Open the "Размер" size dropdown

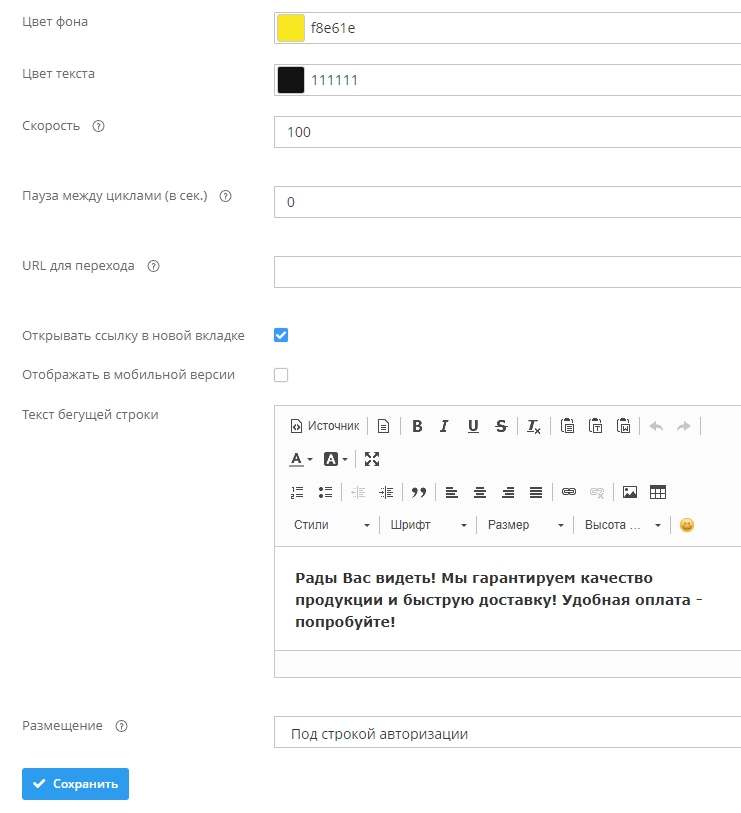[525, 525]
